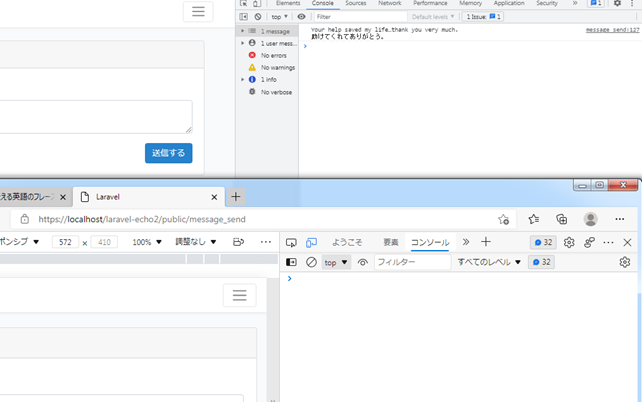Viewport: 642px width, 402px height.
Task: Open the Application tab
Action: (509, 3)
